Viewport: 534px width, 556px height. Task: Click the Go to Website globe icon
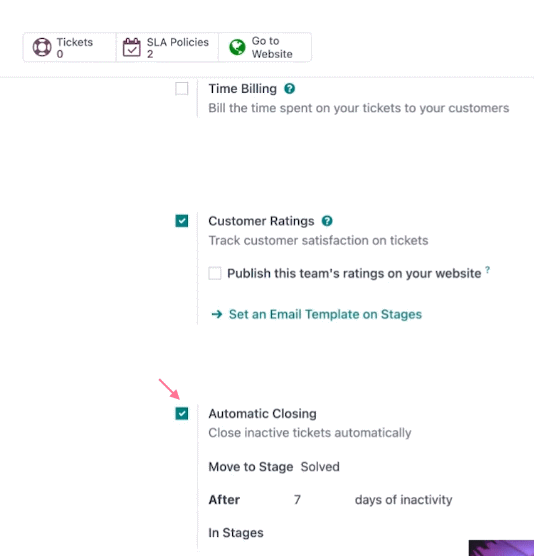[x=237, y=47]
